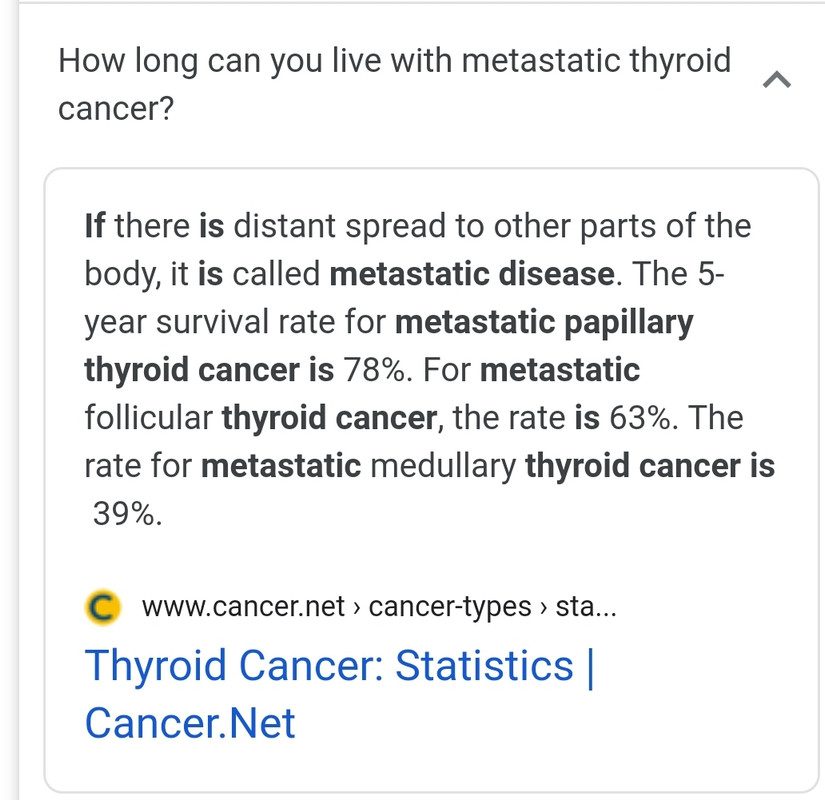Click the www.cancer.net breadcrumb URL
825x800 pixels.
[x=243, y=607]
